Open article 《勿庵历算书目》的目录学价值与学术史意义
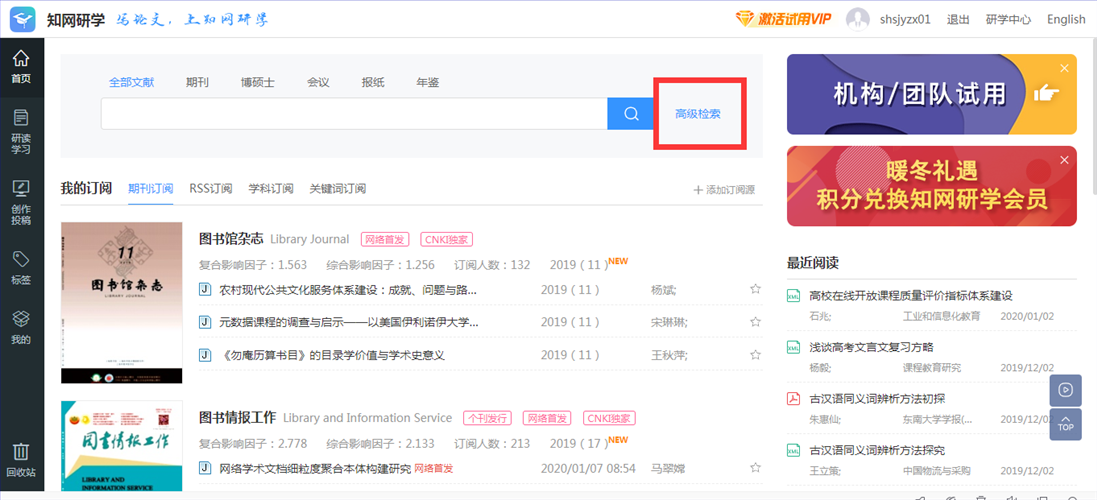Viewport: 1097px width, 500px height. [x=332, y=355]
